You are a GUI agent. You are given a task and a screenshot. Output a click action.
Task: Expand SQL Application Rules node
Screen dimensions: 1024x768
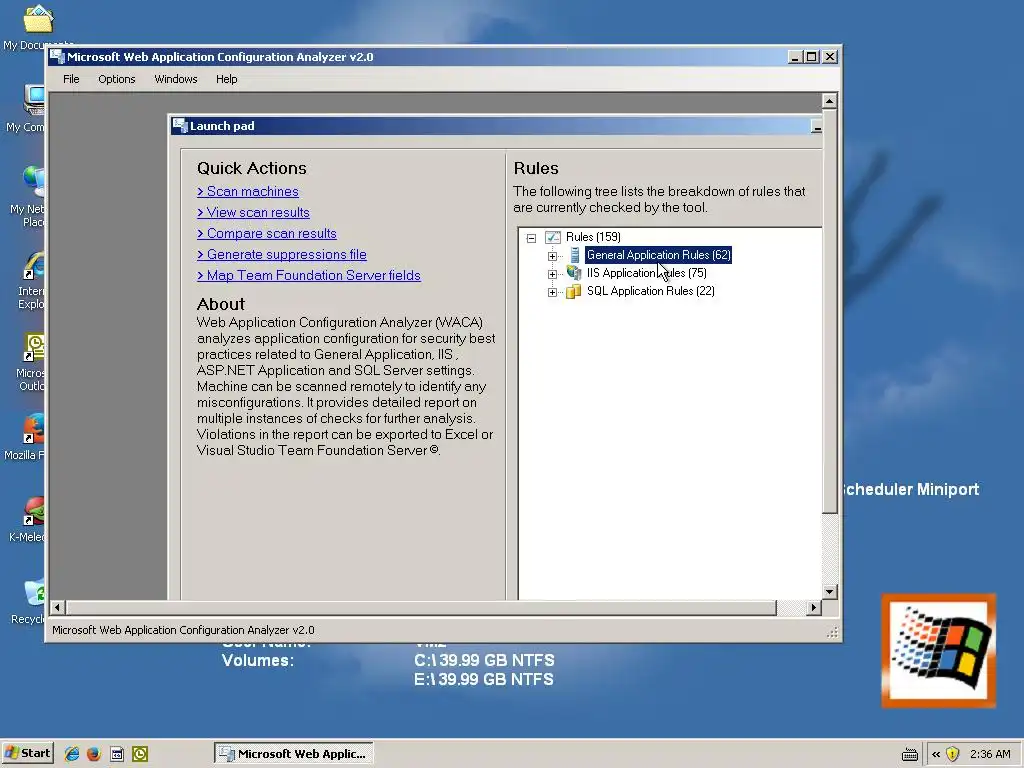pyautogui.click(x=552, y=293)
